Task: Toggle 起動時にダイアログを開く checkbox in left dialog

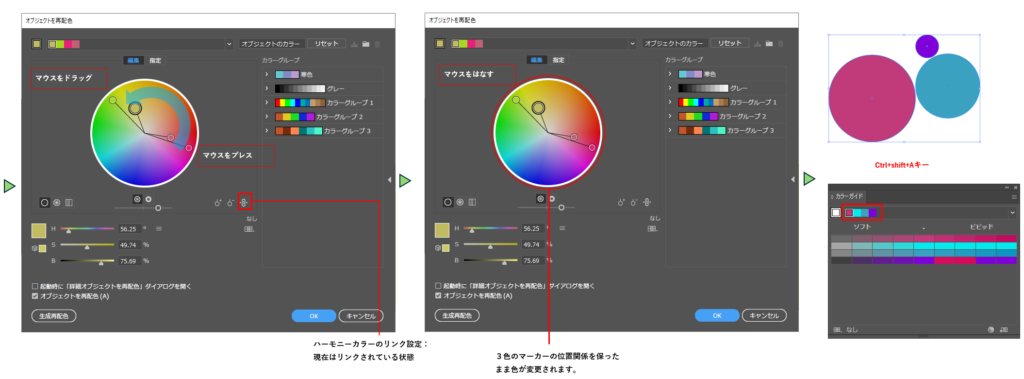Action: 35,286
